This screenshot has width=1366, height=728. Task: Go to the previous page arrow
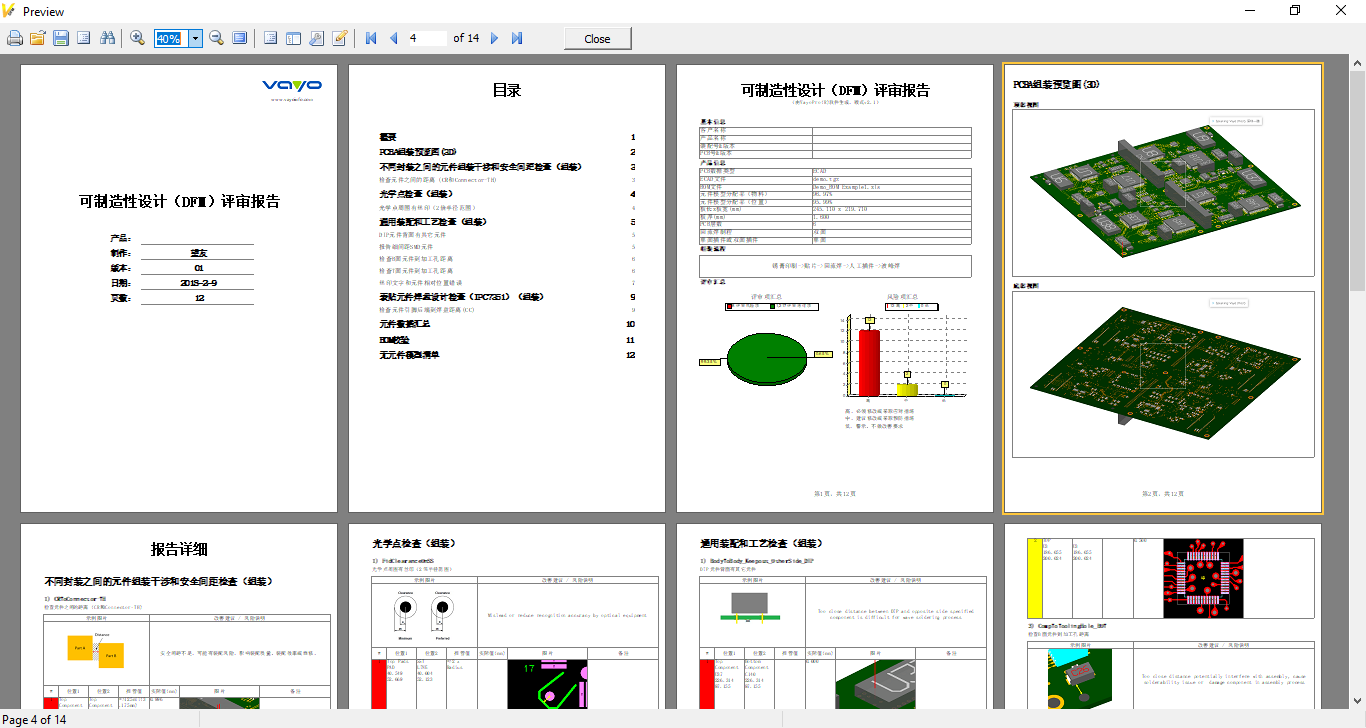393,38
